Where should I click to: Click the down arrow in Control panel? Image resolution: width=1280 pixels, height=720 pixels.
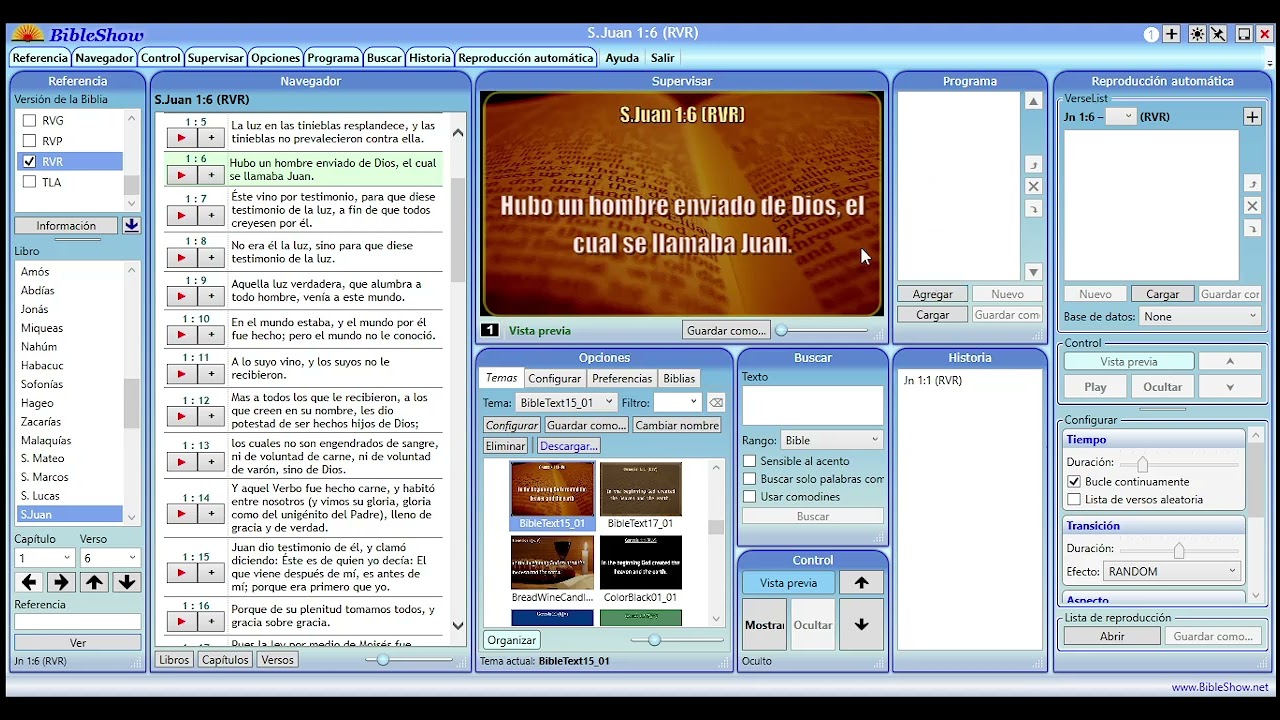click(x=861, y=625)
